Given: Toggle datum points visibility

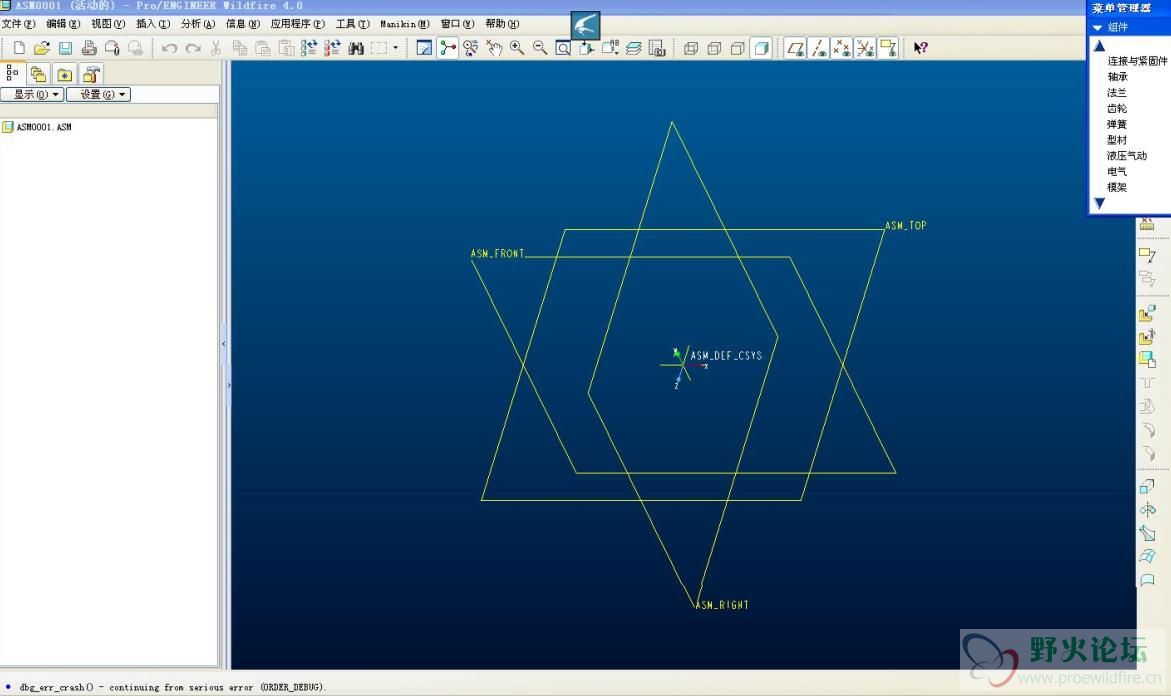Looking at the screenshot, I should tap(842, 49).
